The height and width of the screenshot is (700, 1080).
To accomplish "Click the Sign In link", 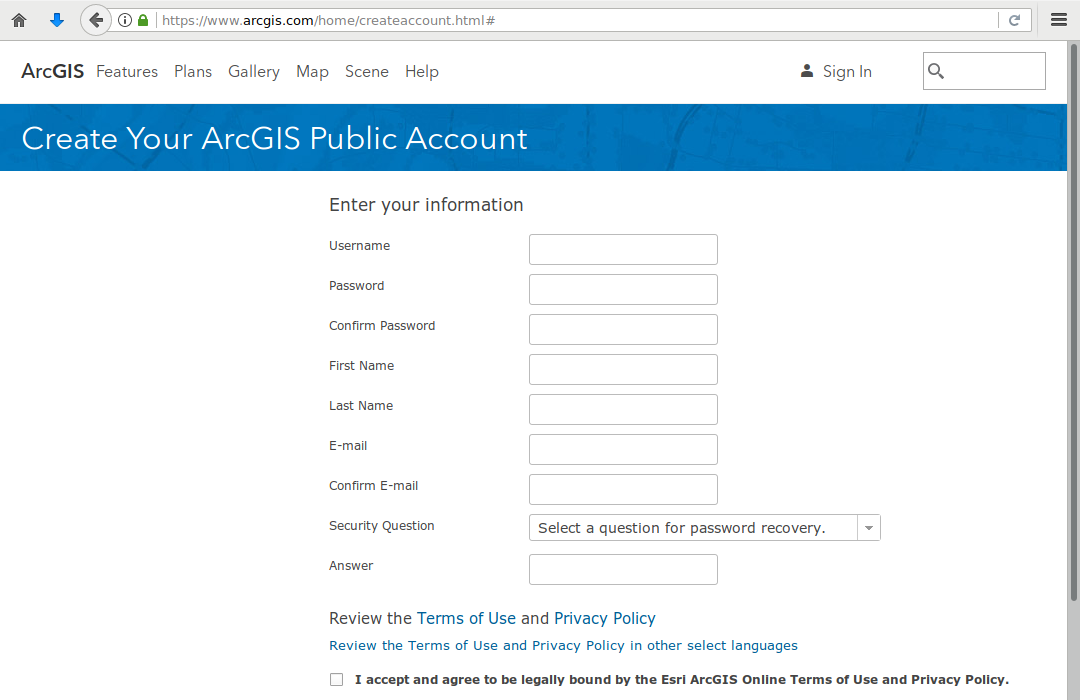I will pos(846,72).
